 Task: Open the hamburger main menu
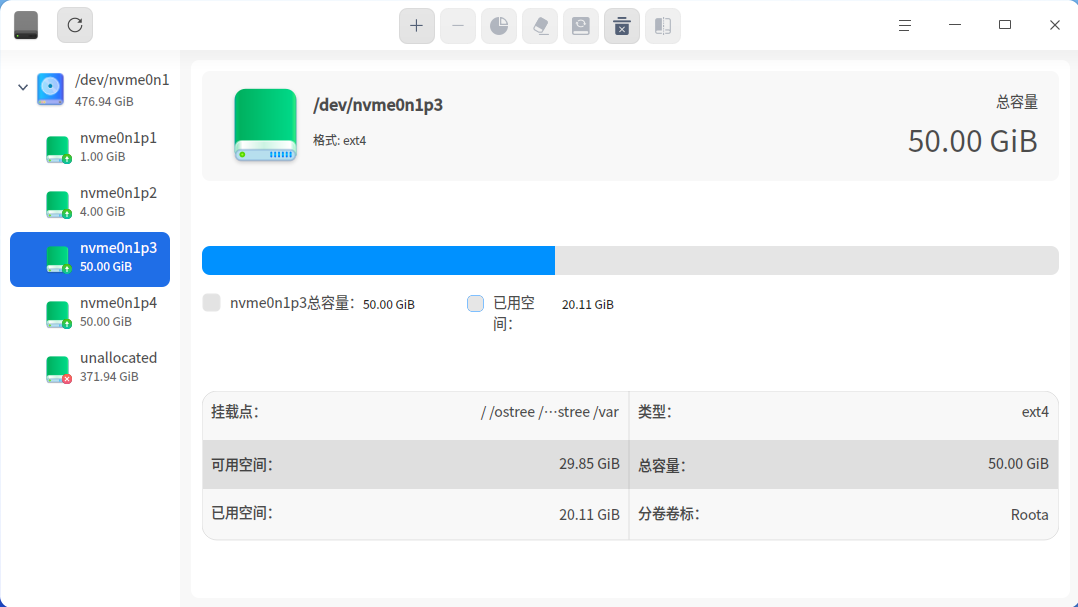905,25
